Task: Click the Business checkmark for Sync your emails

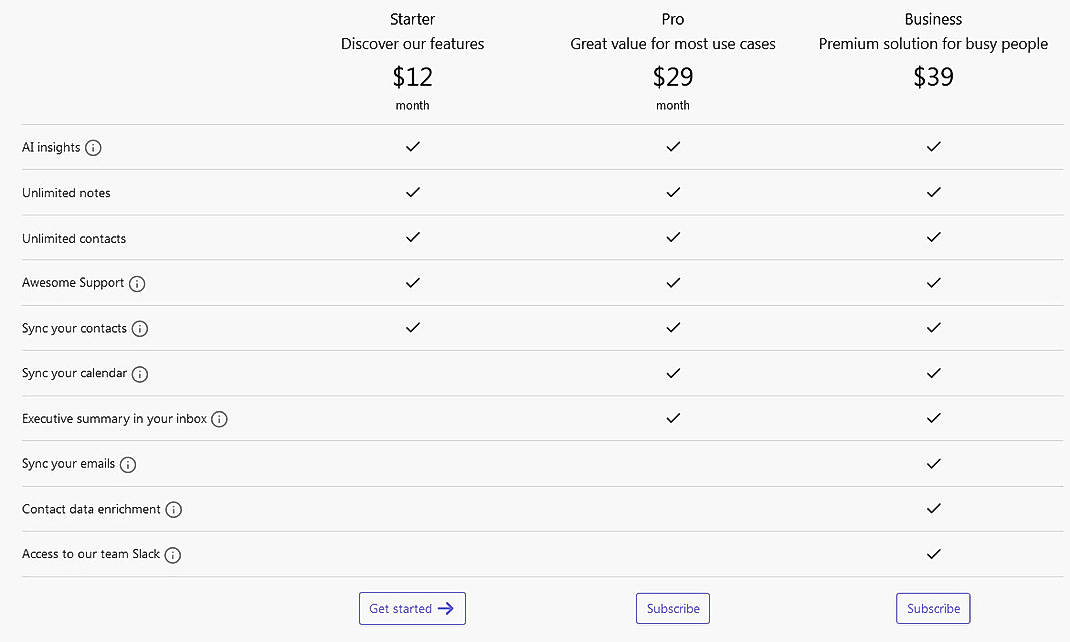Action: click(x=933, y=463)
